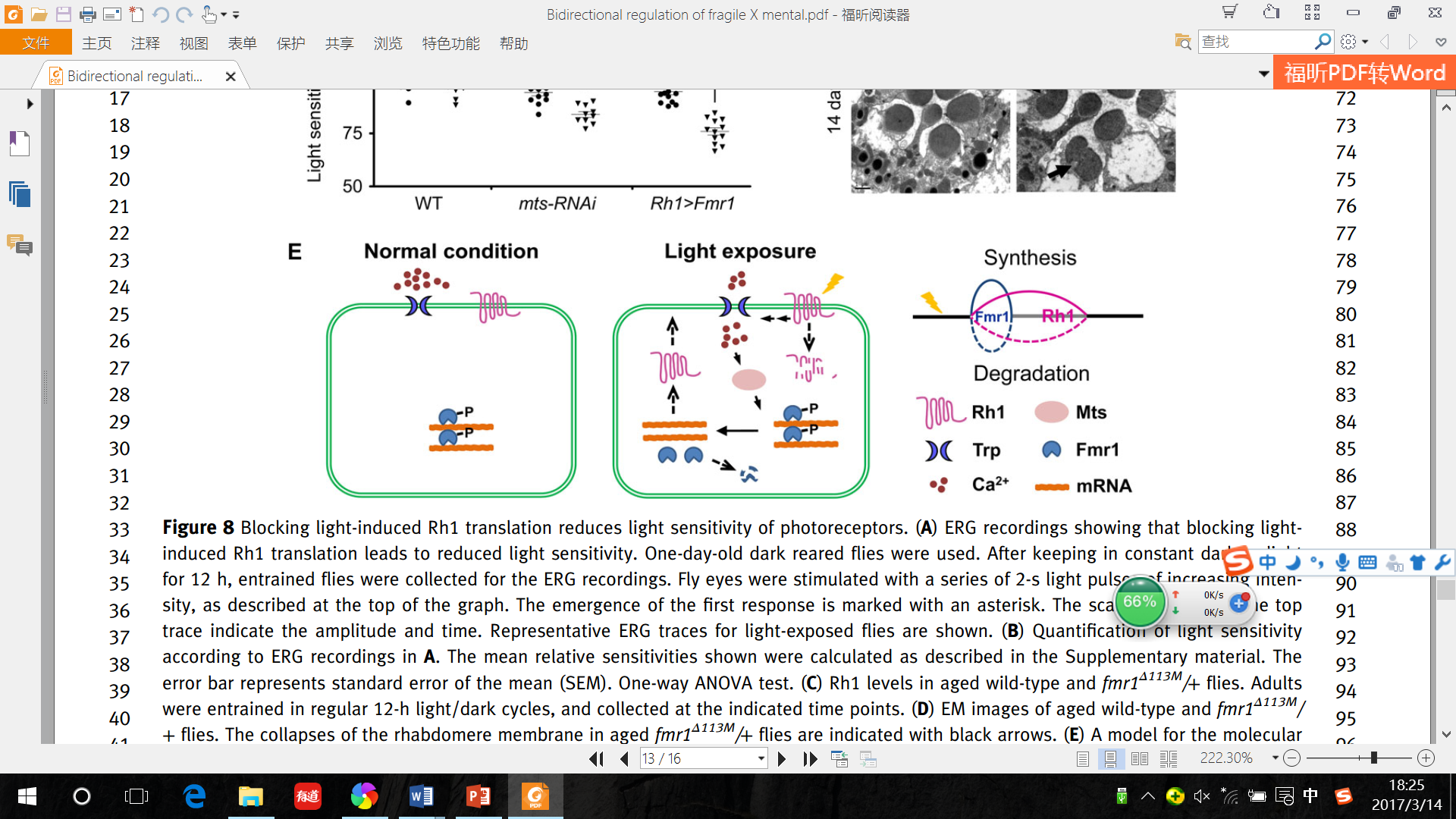The height and width of the screenshot is (819, 1456).
Task: Switch to continuous facing view
Action: 1169,759
